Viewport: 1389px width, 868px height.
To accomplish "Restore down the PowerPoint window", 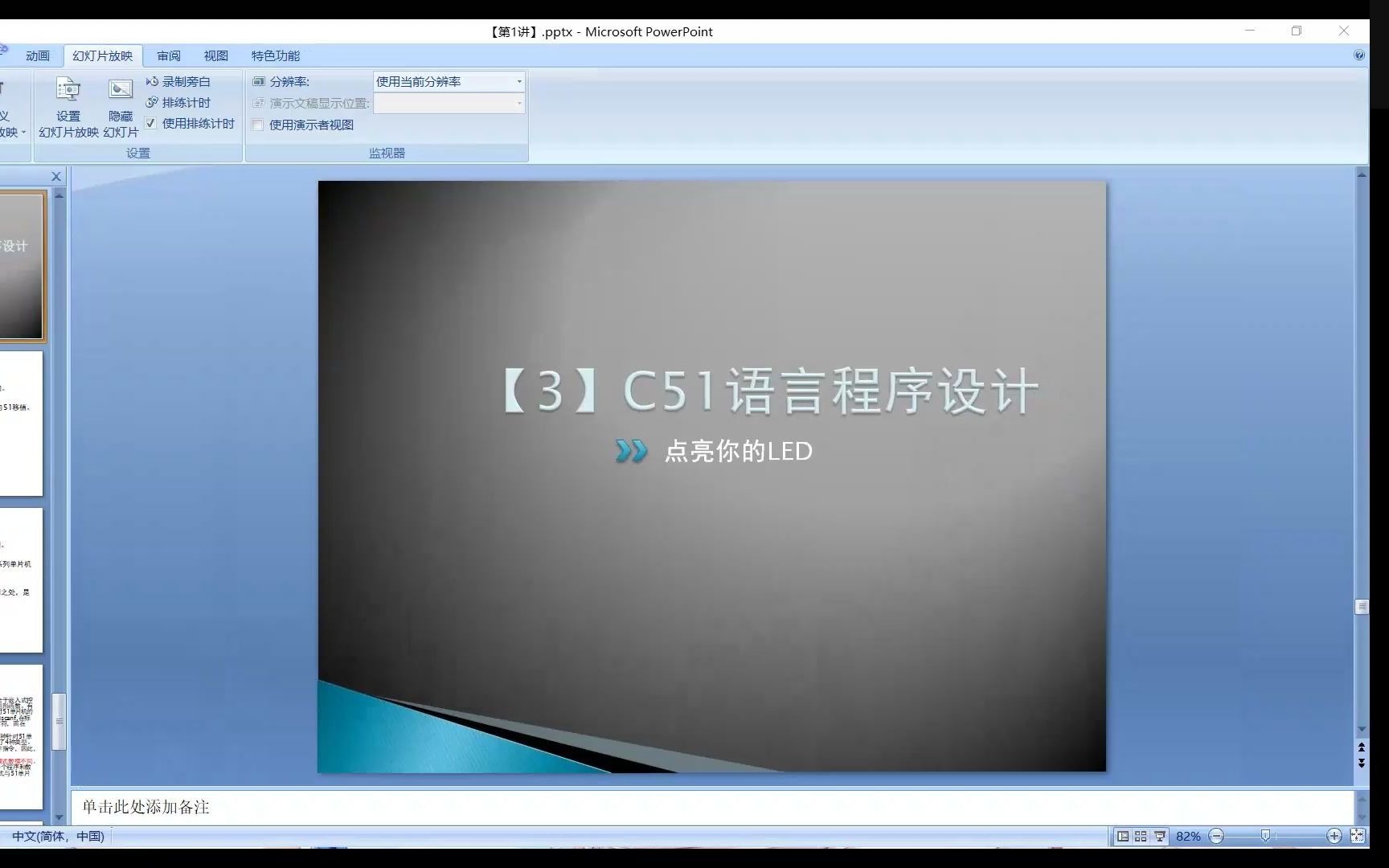I will pyautogui.click(x=1297, y=31).
